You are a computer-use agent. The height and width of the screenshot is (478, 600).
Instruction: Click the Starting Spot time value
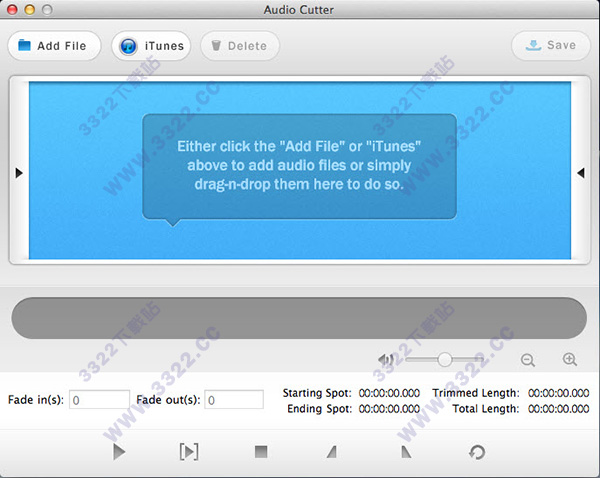pyautogui.click(x=389, y=393)
